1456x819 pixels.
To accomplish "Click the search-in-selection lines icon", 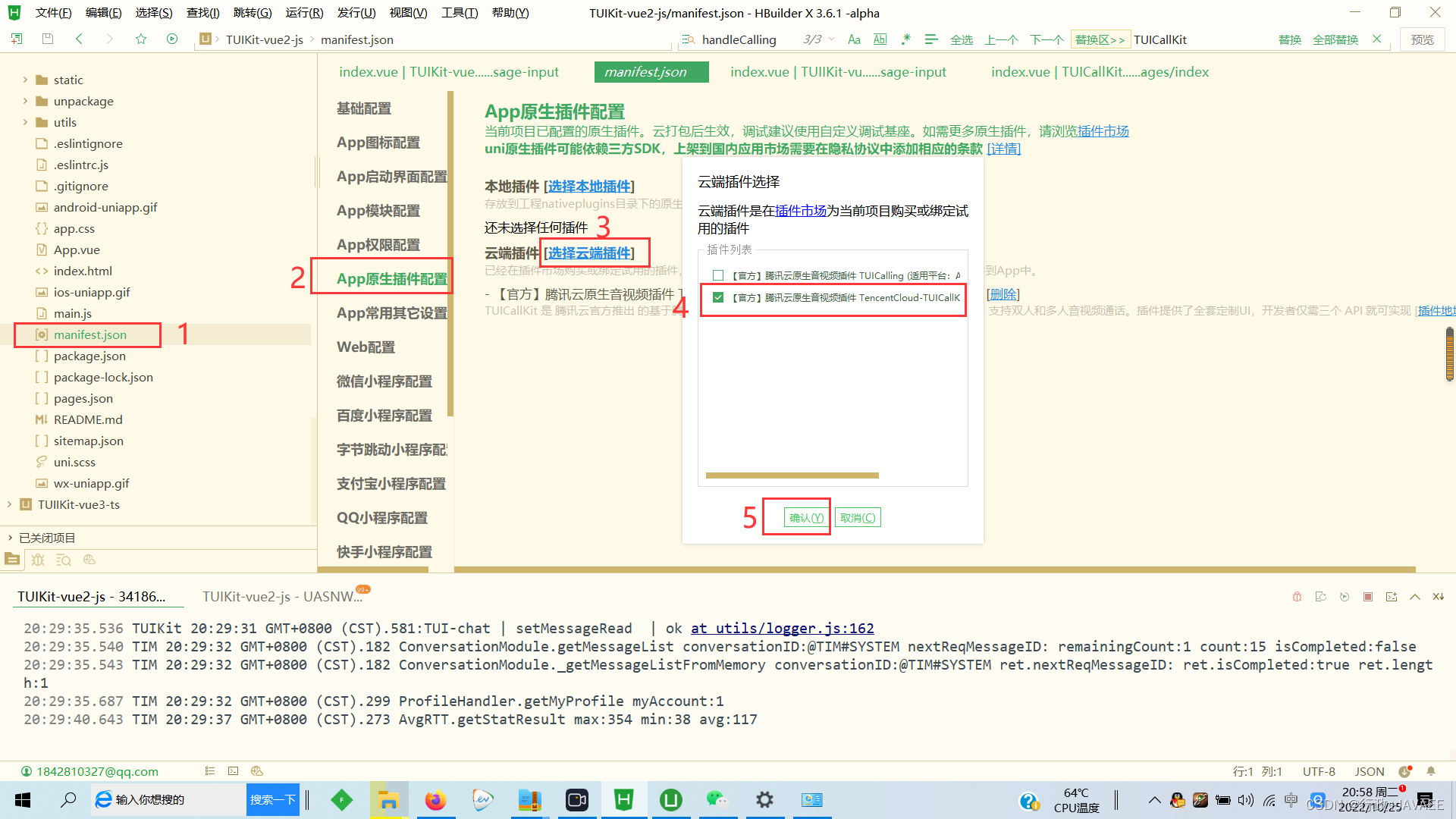I will (931, 39).
